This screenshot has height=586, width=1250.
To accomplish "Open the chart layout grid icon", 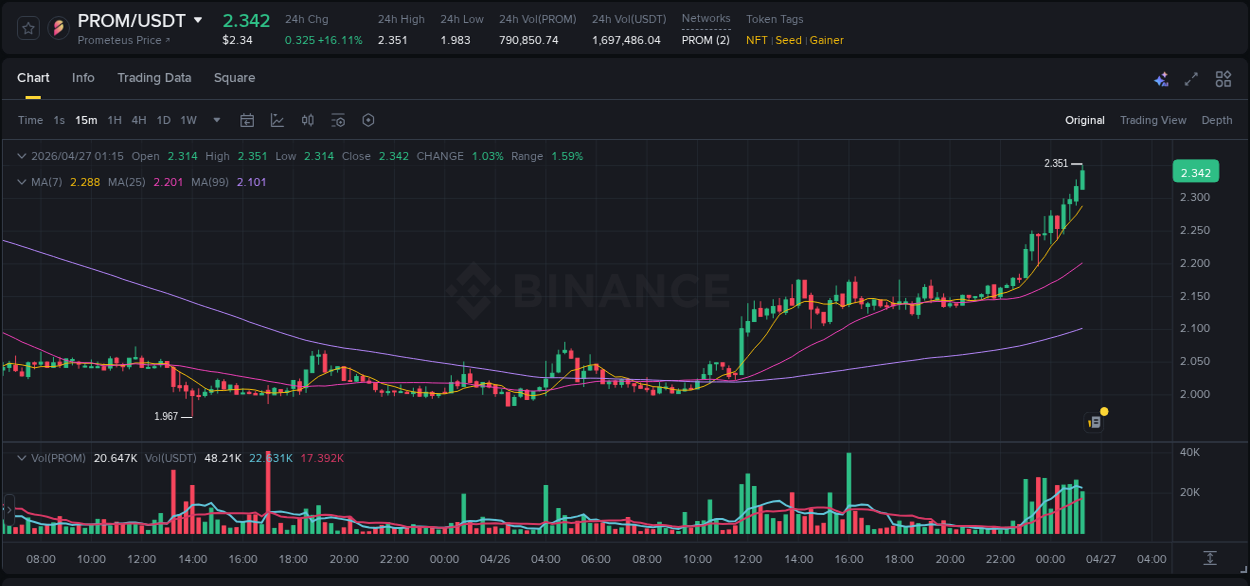I will tap(1223, 79).
